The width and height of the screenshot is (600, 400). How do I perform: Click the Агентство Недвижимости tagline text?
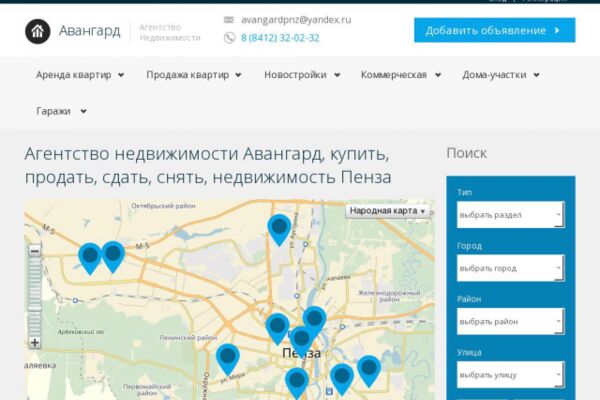(170, 32)
